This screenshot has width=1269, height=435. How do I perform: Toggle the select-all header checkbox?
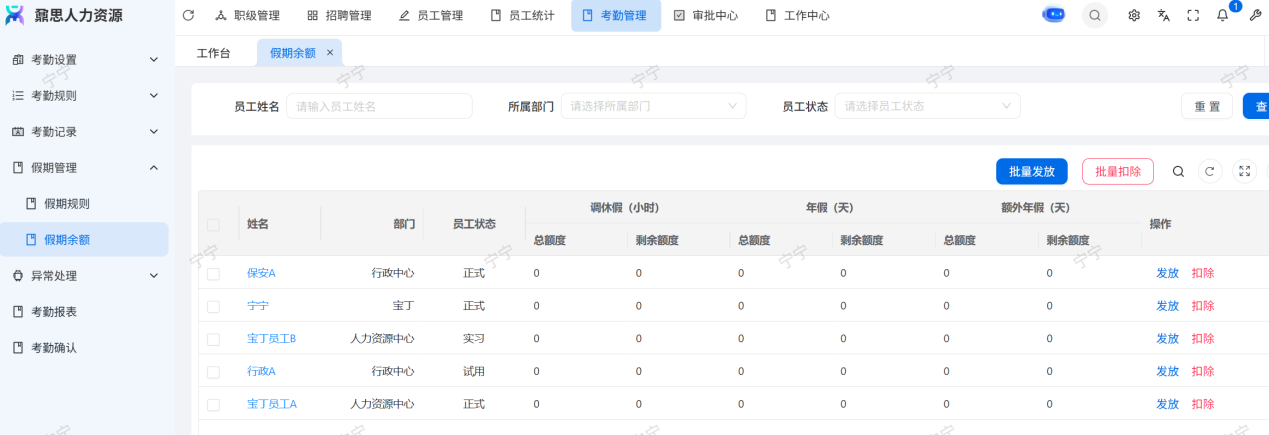click(213, 224)
